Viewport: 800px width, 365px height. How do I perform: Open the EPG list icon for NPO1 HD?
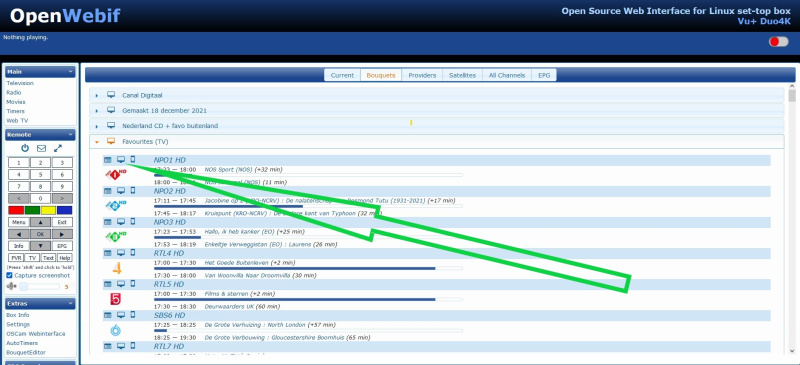(x=108, y=160)
